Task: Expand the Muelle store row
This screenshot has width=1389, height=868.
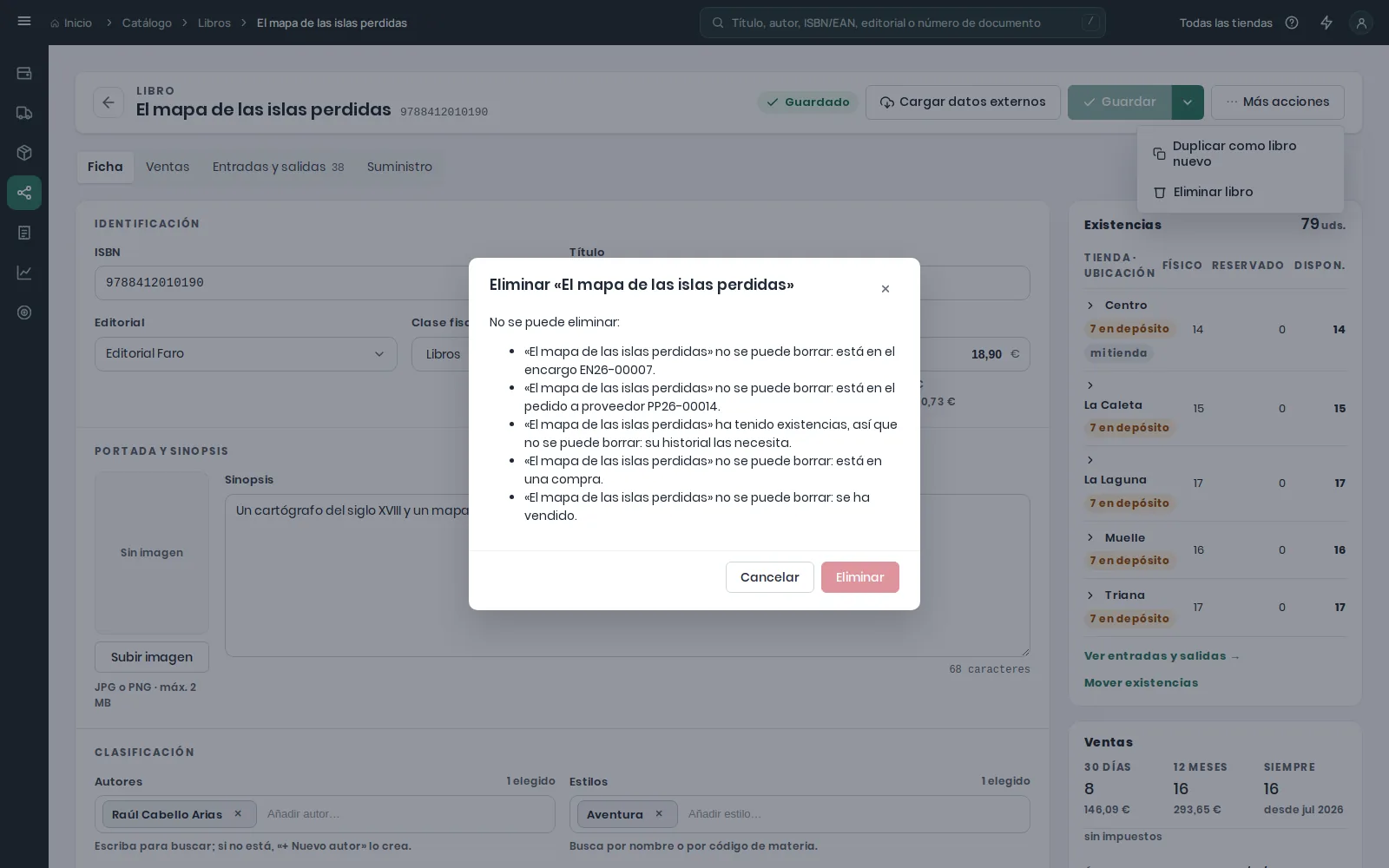Action: pos(1090,538)
